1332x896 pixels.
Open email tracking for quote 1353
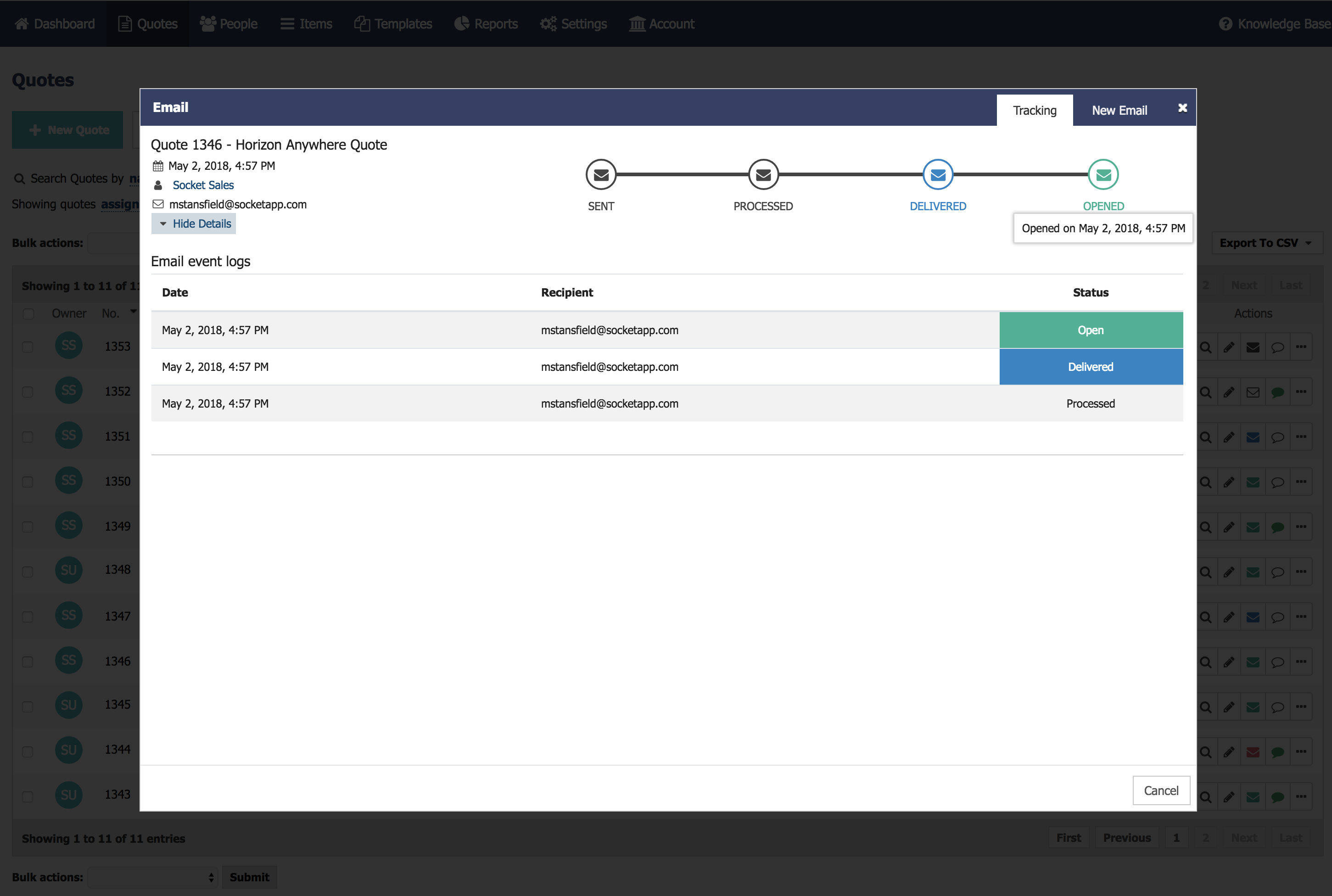click(1253, 347)
